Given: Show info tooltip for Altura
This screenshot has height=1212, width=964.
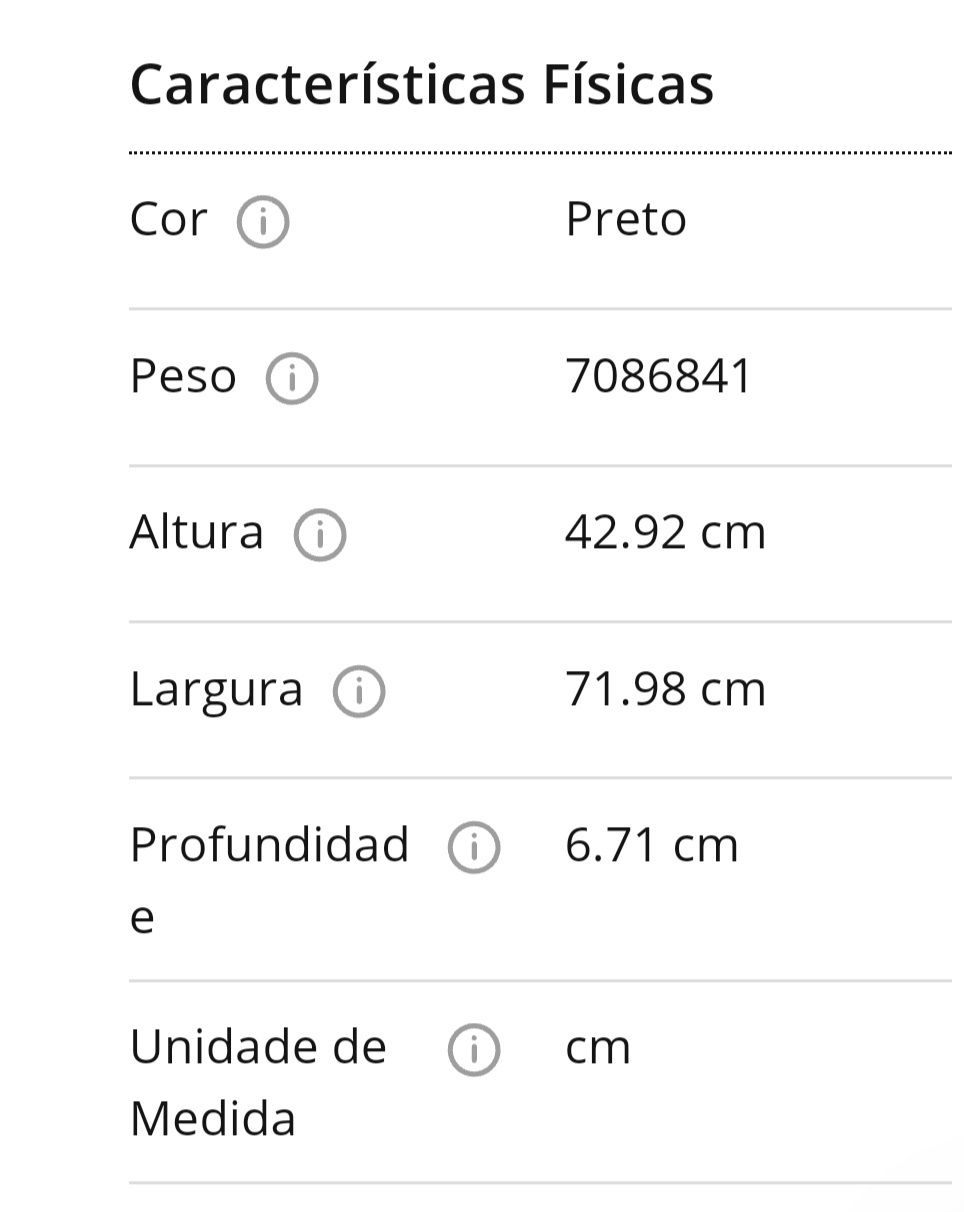Looking at the screenshot, I should coord(320,535).
